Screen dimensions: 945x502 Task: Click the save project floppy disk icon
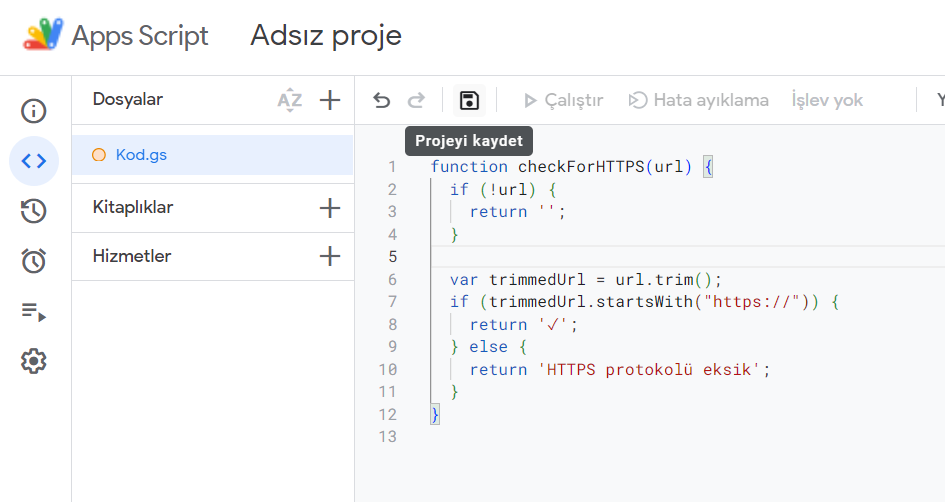[x=469, y=100]
